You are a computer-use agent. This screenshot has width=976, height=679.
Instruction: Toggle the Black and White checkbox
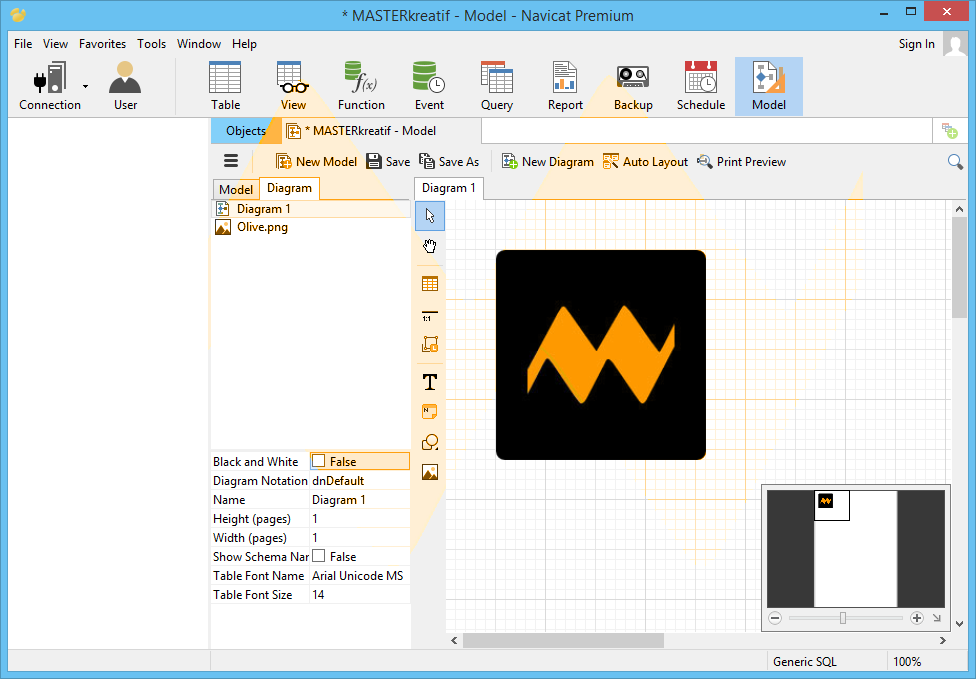click(319, 461)
